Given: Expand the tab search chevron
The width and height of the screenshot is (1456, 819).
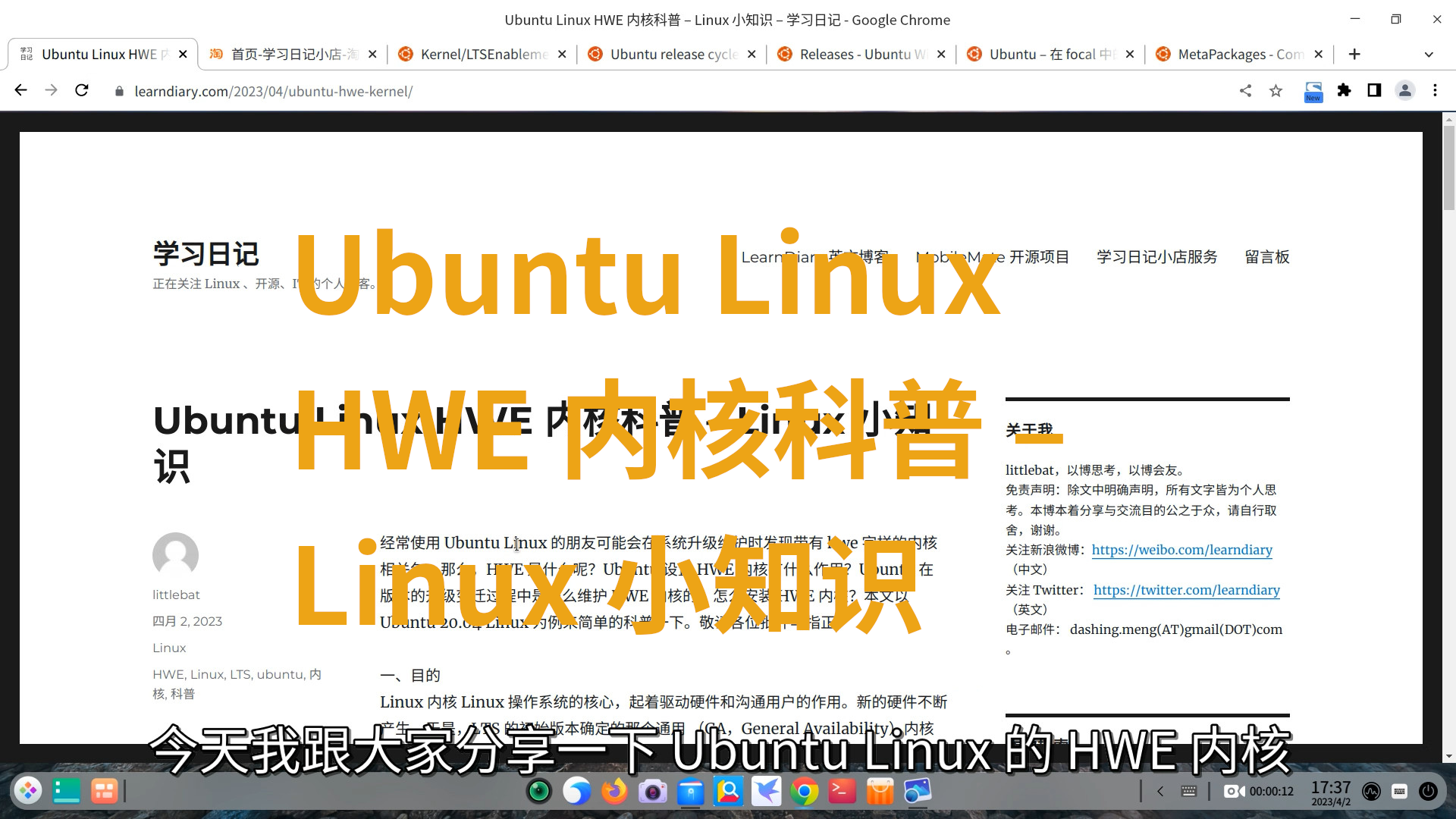Looking at the screenshot, I should click(1429, 55).
